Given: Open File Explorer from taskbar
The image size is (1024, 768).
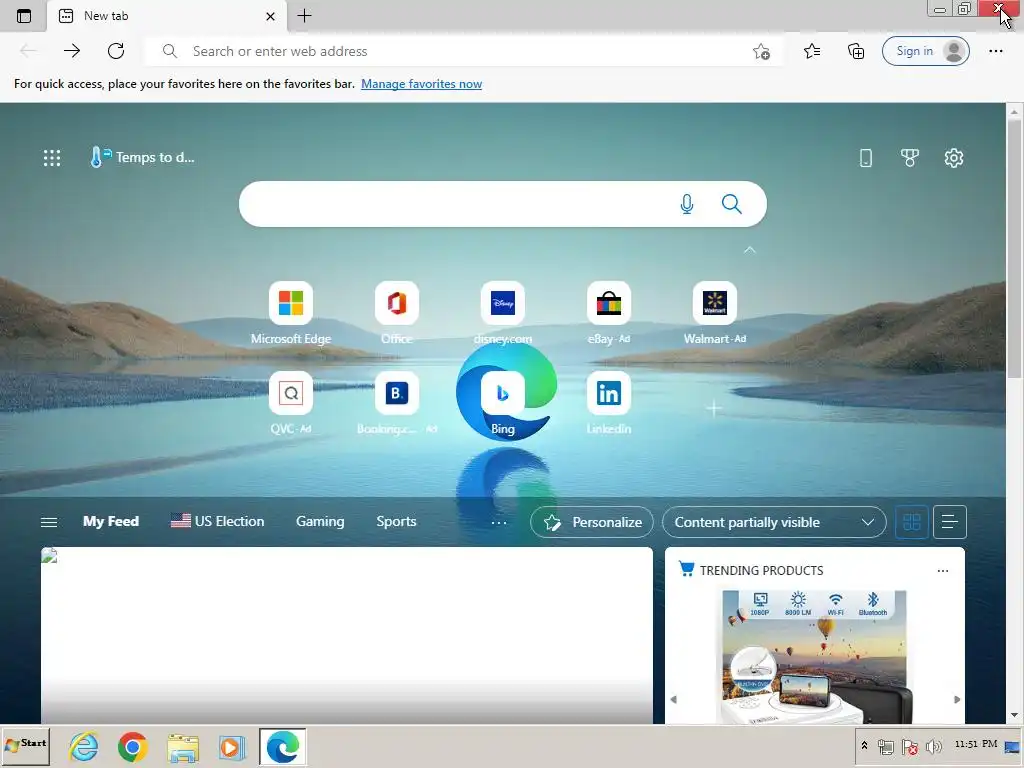Looking at the screenshot, I should pyautogui.click(x=183, y=748).
